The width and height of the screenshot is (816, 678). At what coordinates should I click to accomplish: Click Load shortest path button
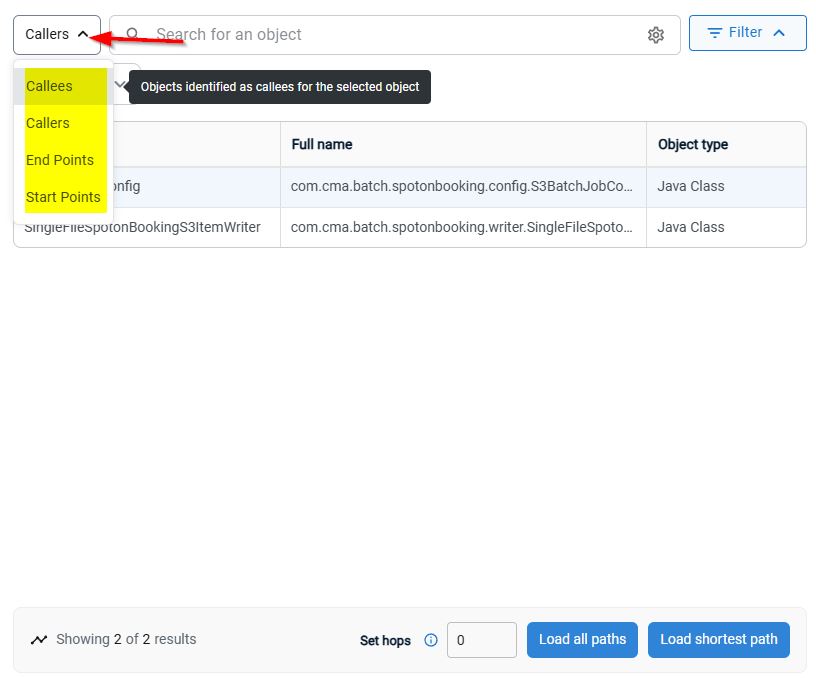click(718, 639)
